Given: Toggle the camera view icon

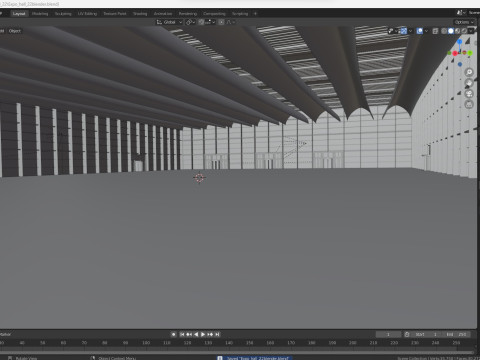Looking at the screenshot, I should click(469, 94).
